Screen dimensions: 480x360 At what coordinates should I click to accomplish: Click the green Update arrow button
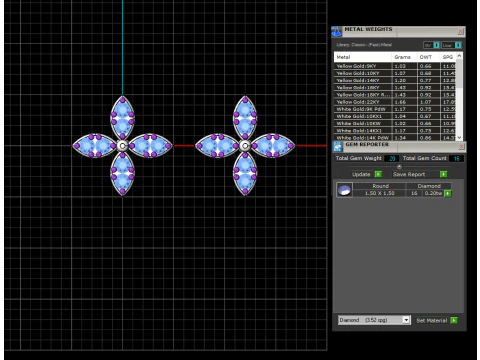point(378,174)
